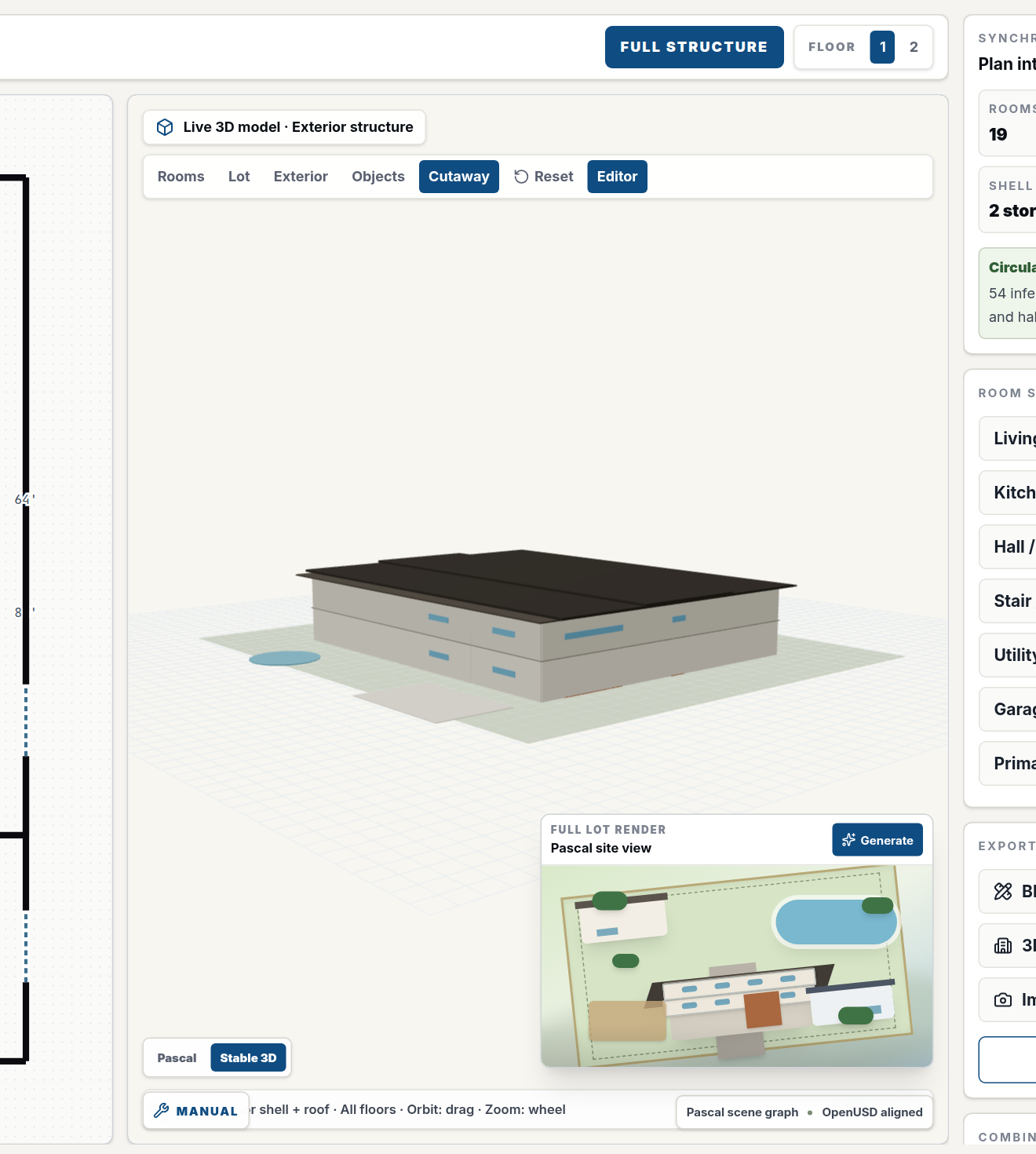Select the Exterior view tab
1036x1154 pixels.
click(301, 177)
